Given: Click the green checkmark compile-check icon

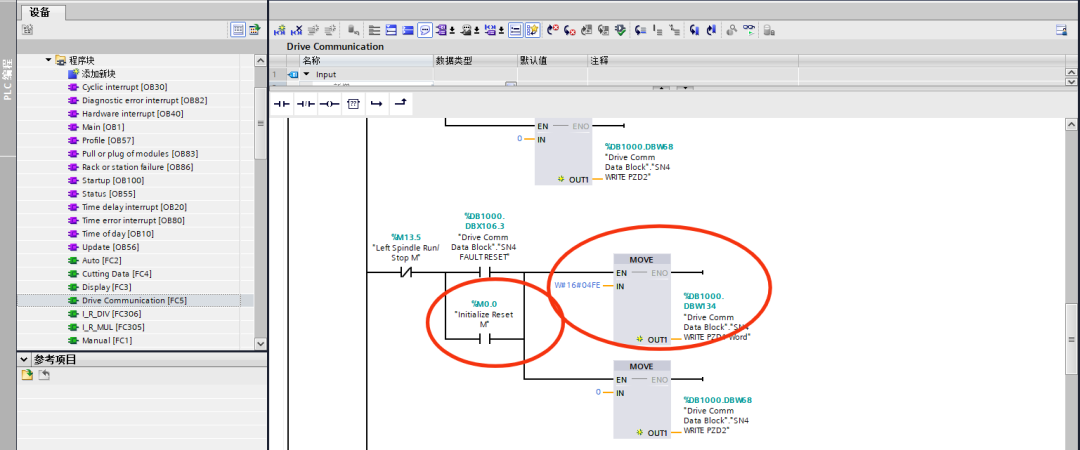Looking at the screenshot, I should (x=621, y=30).
